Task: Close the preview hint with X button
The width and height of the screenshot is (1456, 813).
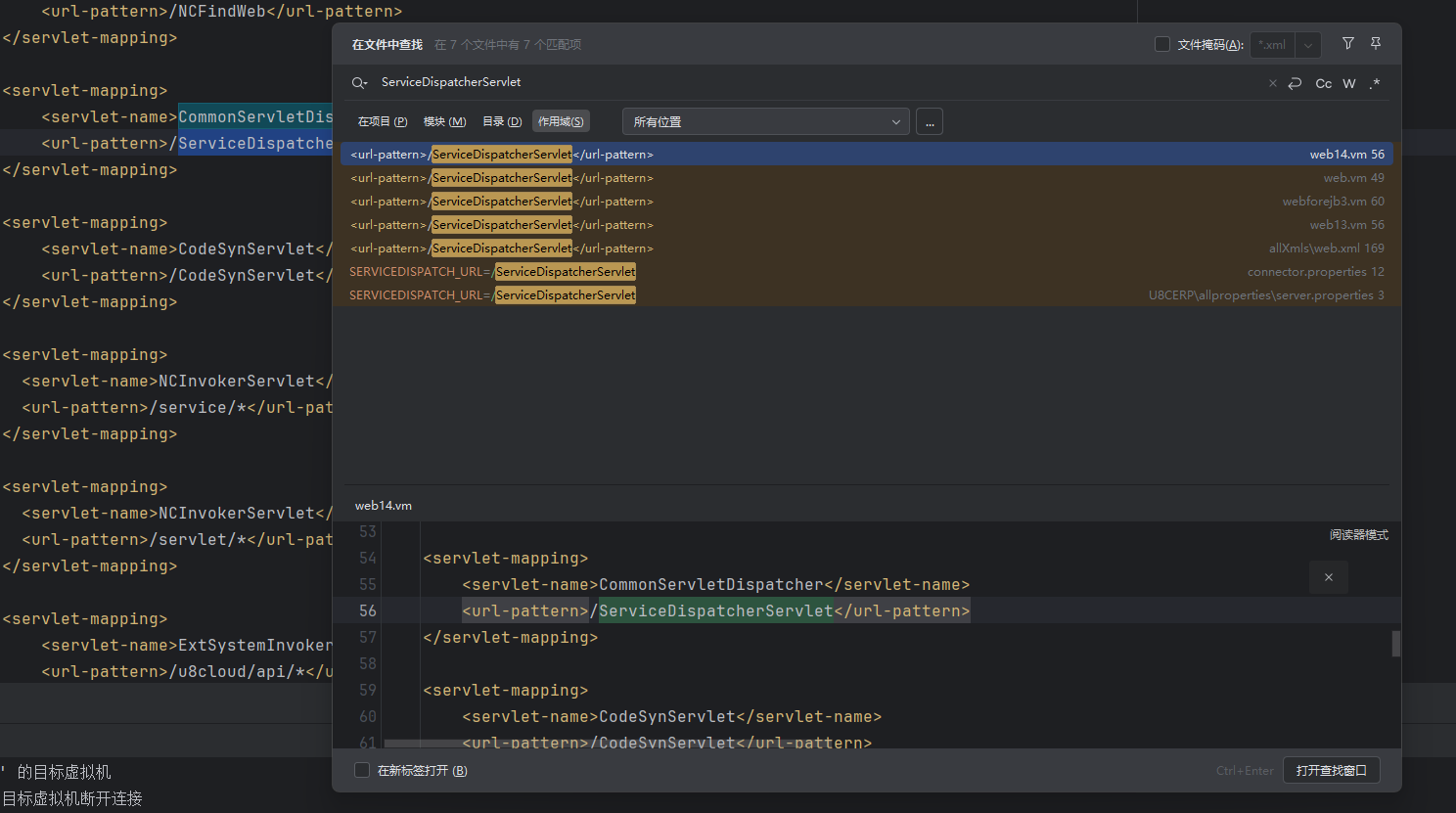Action: coord(1328,577)
